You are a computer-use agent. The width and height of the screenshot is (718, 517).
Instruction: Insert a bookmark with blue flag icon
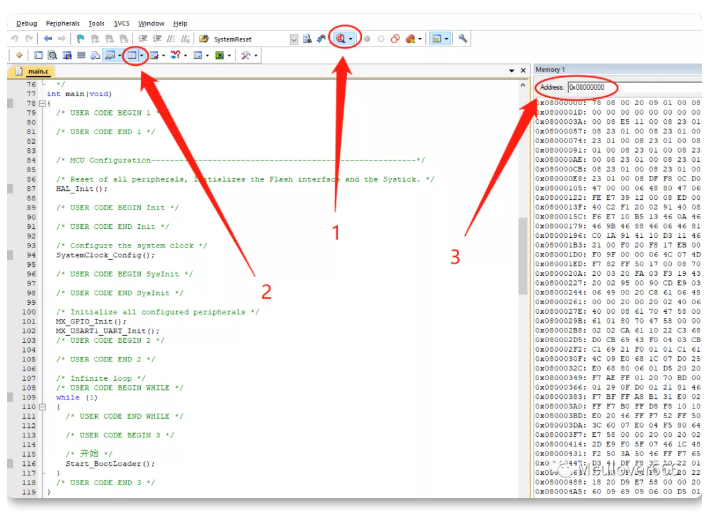click(81, 39)
